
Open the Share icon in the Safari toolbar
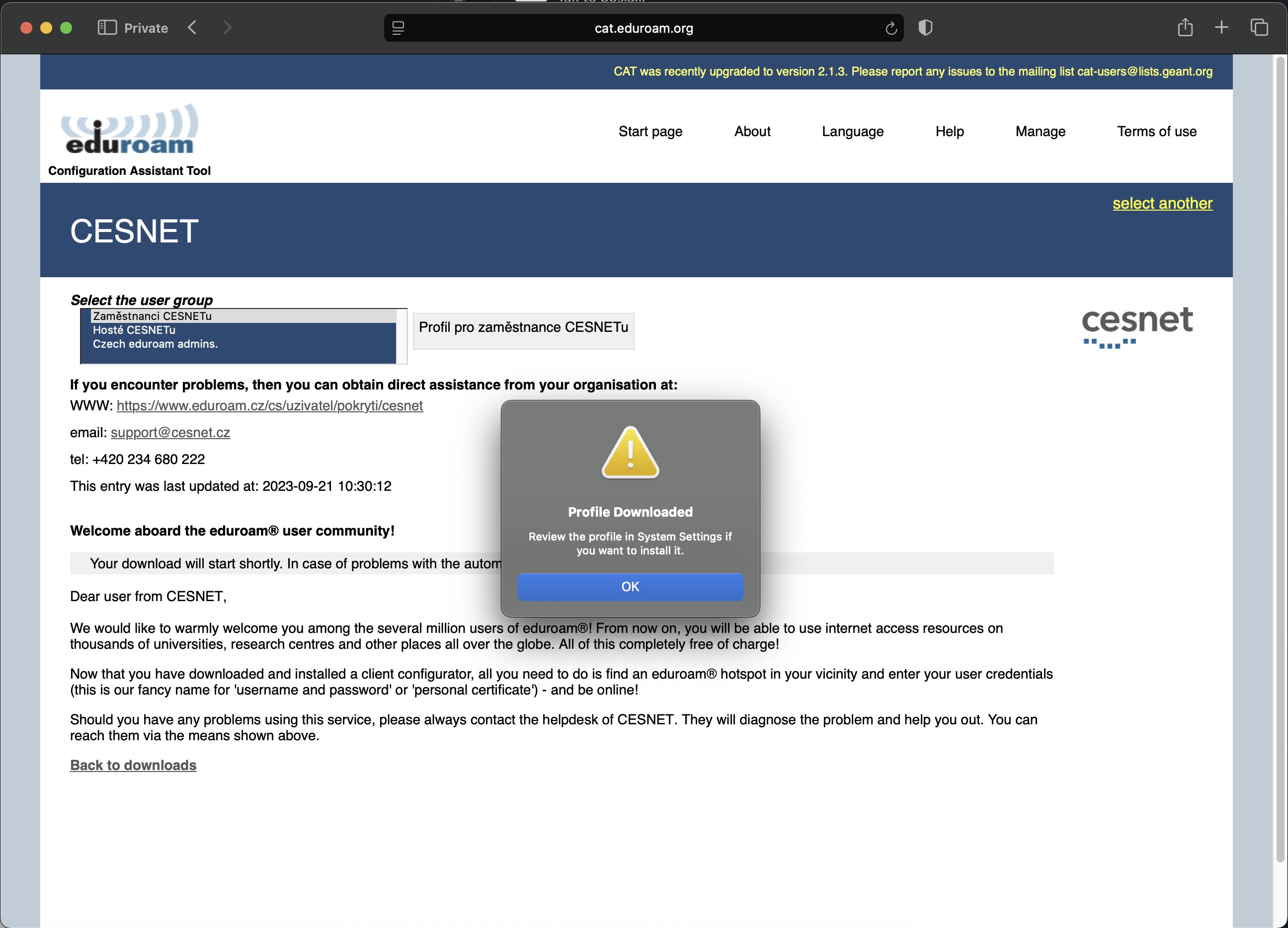[1185, 27]
